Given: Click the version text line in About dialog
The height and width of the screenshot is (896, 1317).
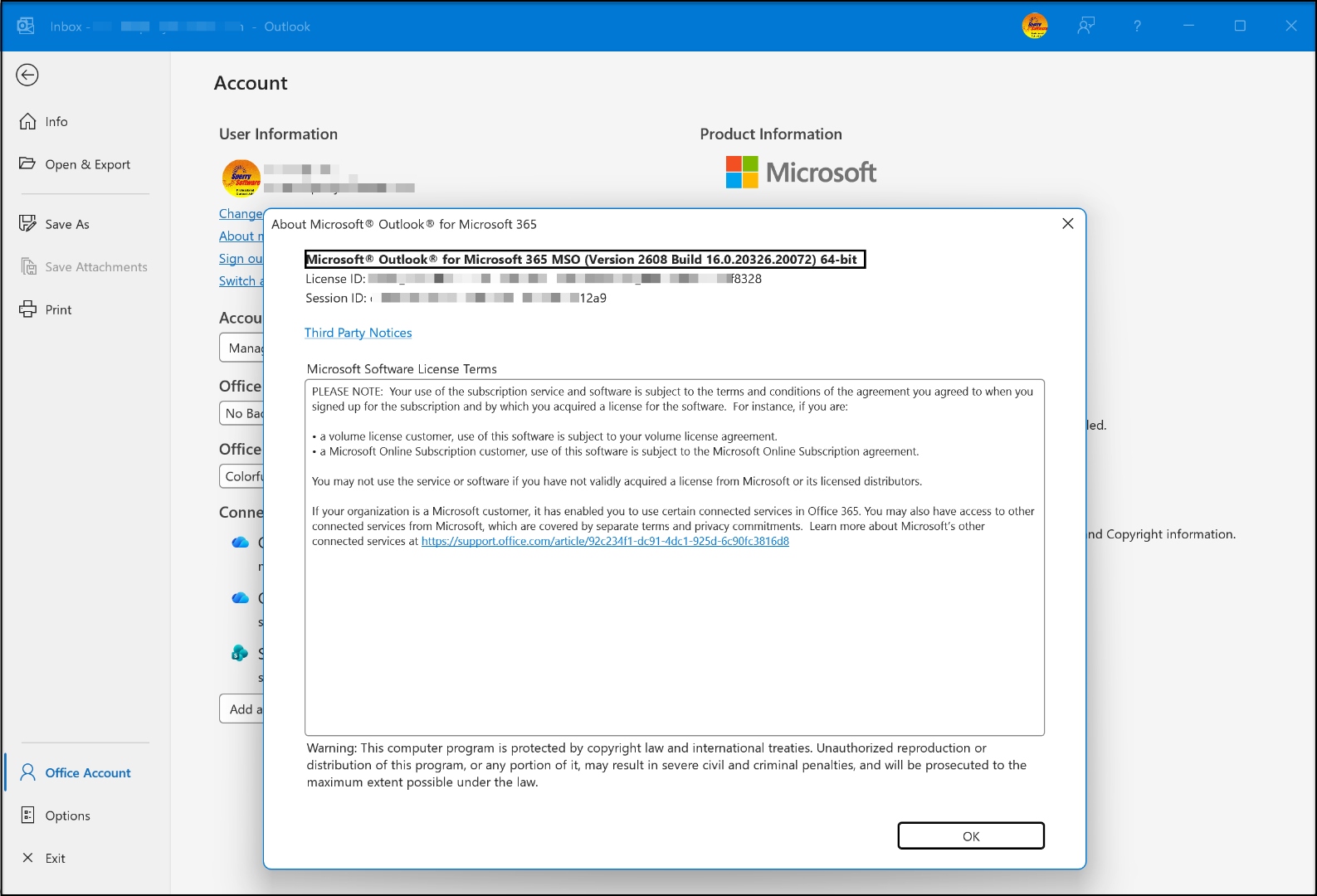Looking at the screenshot, I should click(585, 260).
